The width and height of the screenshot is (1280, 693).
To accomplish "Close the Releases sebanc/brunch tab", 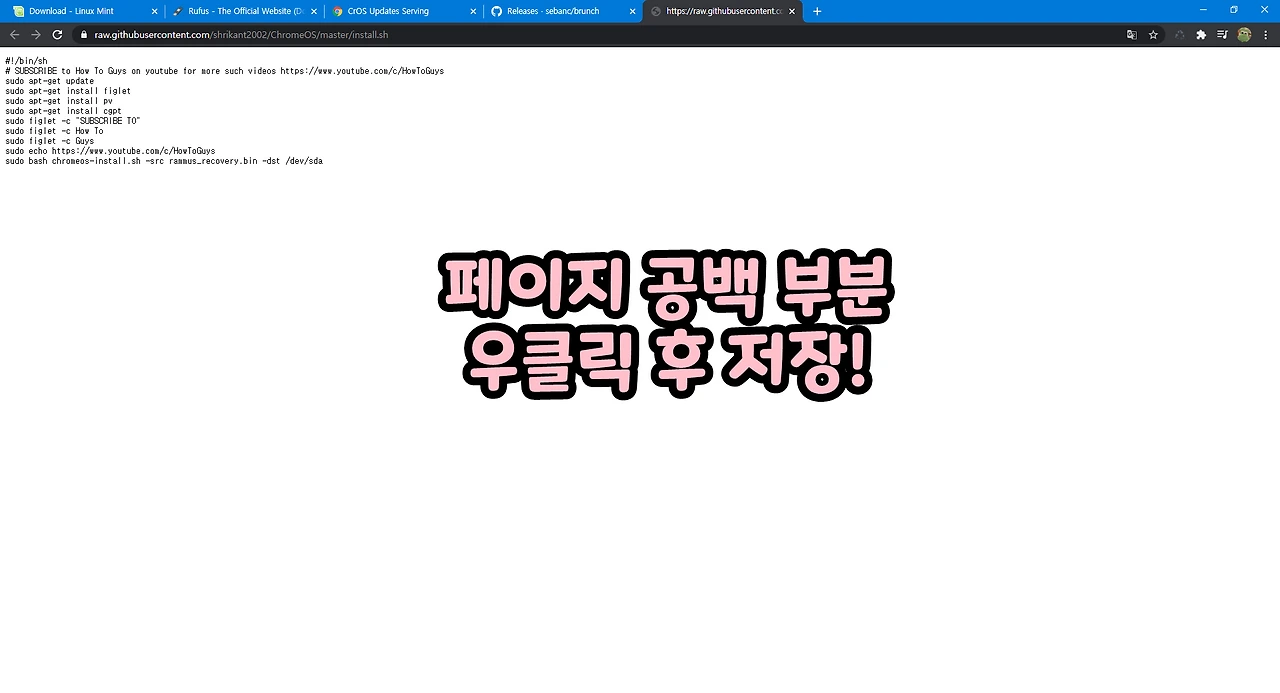I will coord(632,11).
